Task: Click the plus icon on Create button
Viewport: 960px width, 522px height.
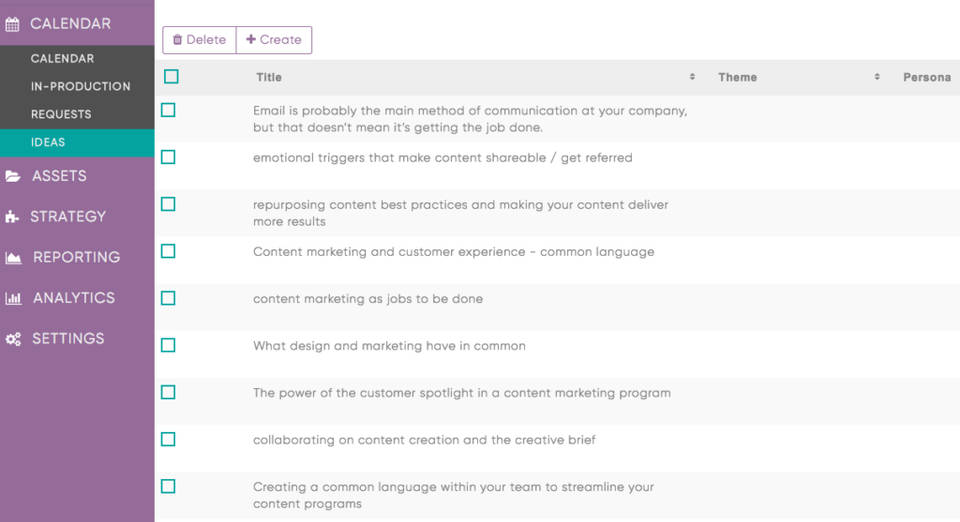Action: pyautogui.click(x=251, y=40)
